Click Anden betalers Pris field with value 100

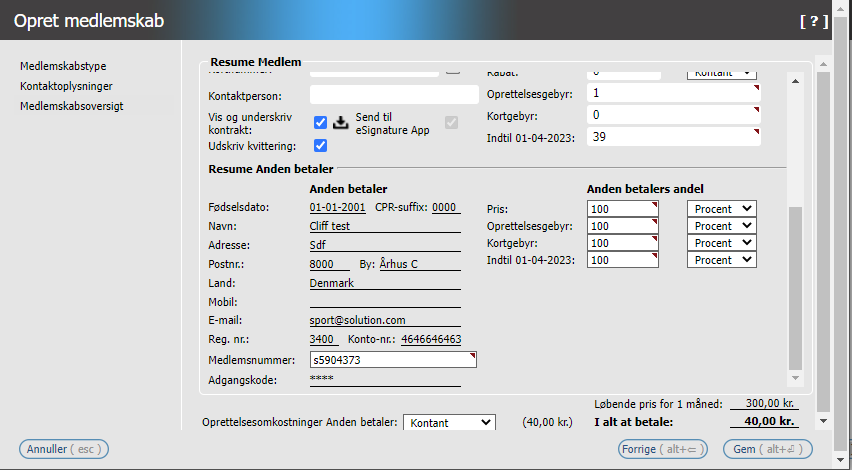coord(623,209)
